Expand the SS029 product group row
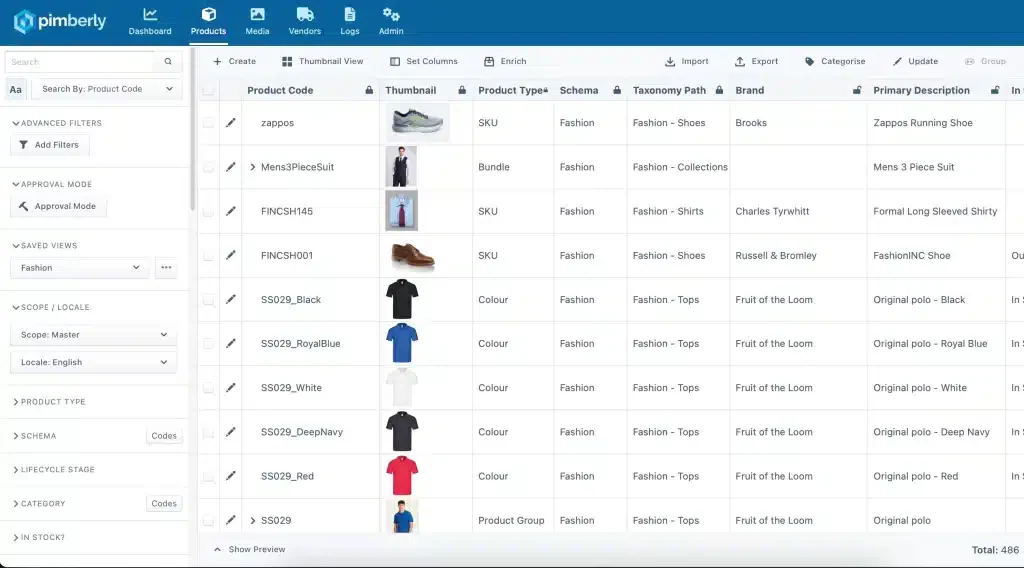 pyautogui.click(x=253, y=520)
